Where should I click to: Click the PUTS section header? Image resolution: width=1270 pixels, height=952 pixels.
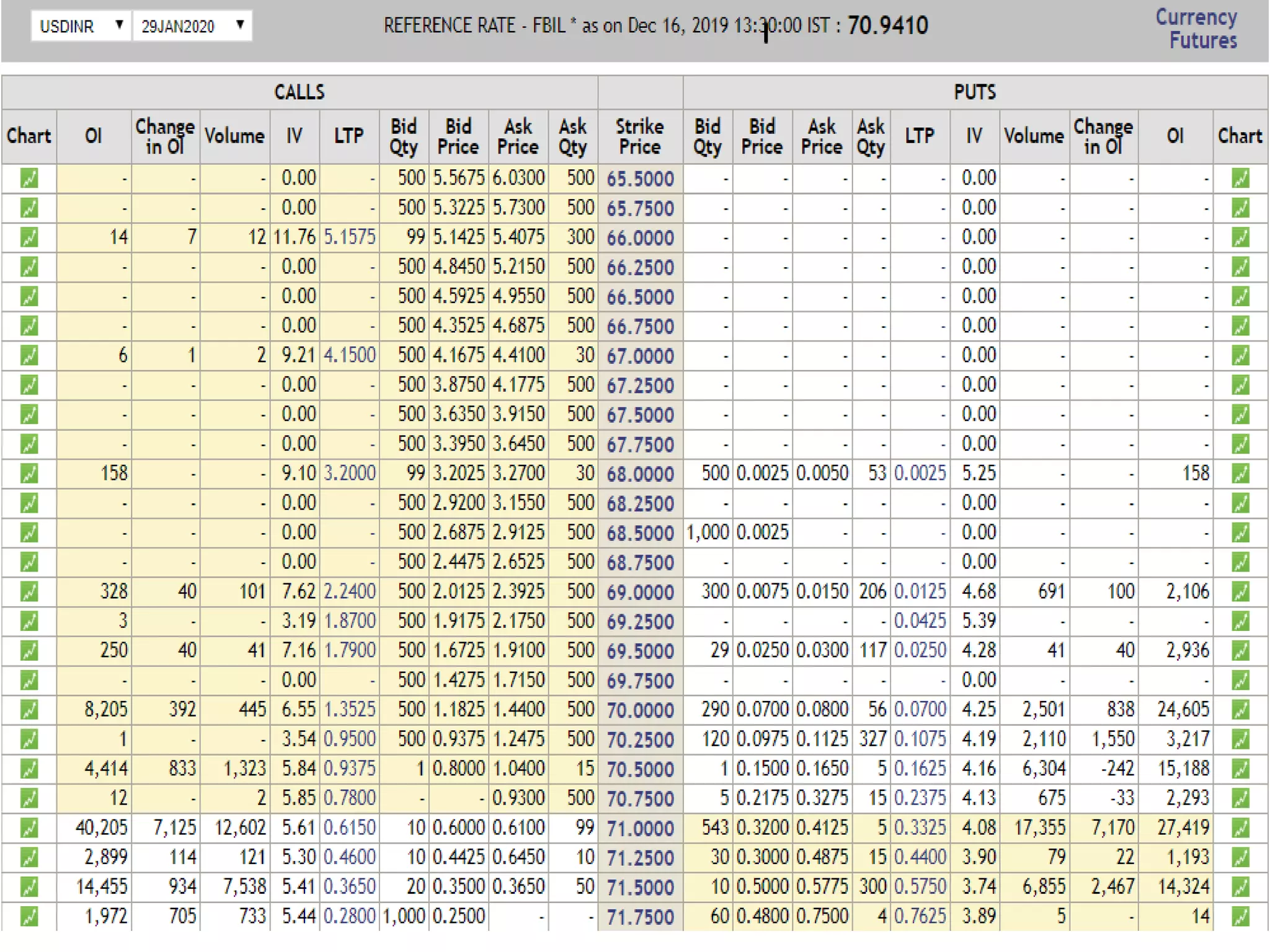tap(975, 92)
